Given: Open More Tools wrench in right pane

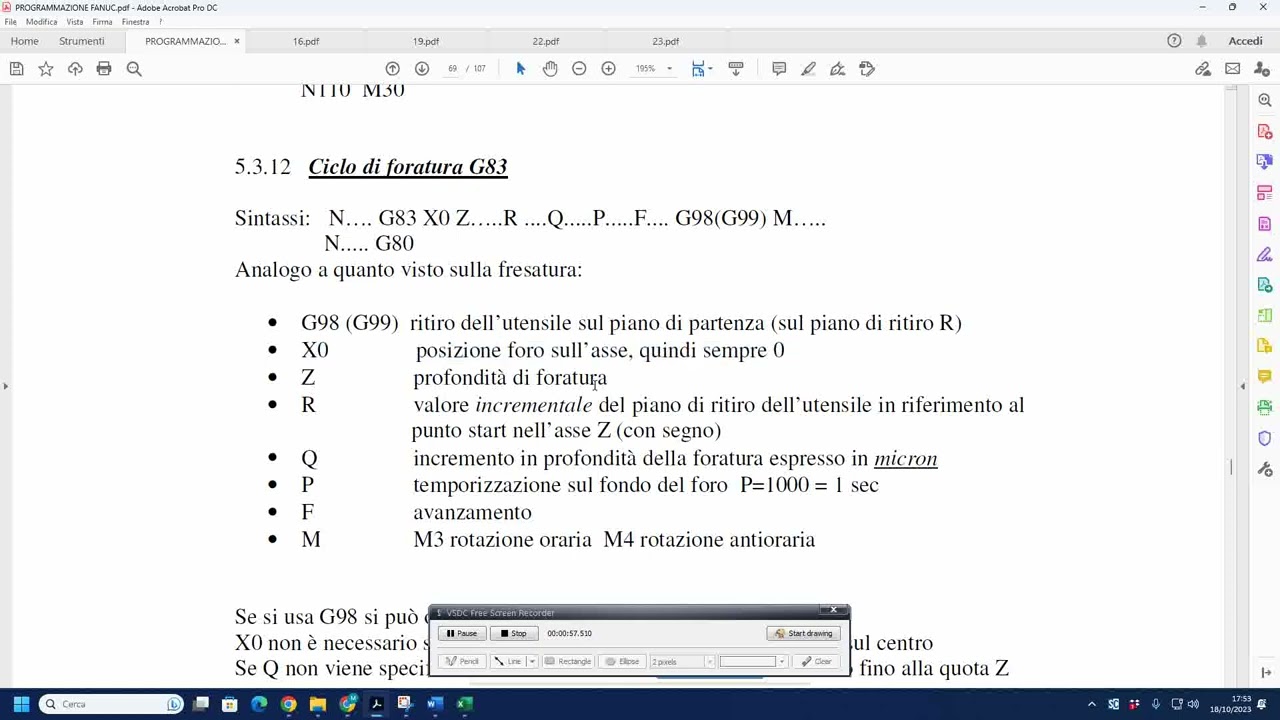Looking at the screenshot, I should pyautogui.click(x=1265, y=469).
